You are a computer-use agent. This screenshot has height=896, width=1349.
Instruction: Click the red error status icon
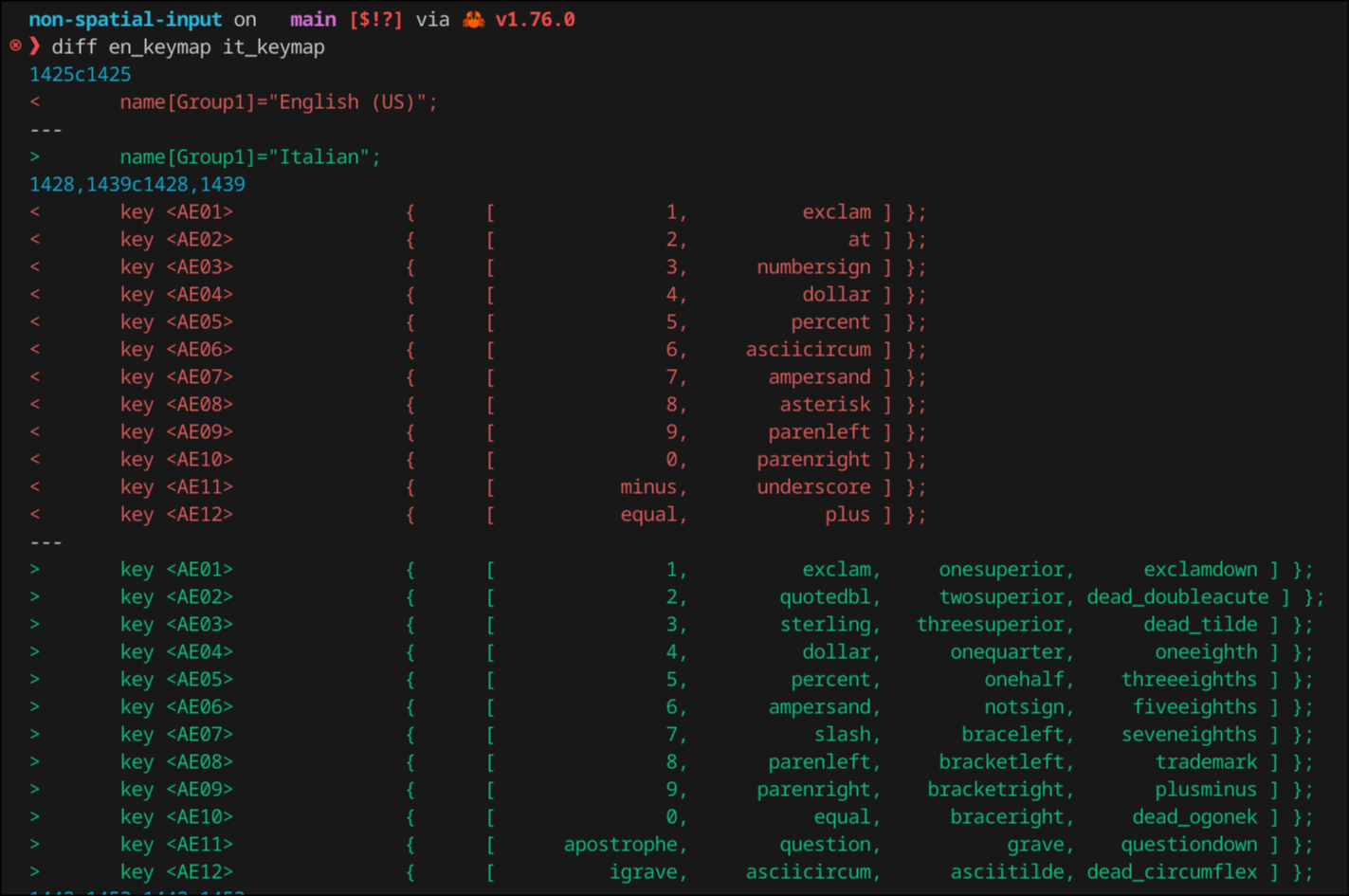[x=15, y=46]
